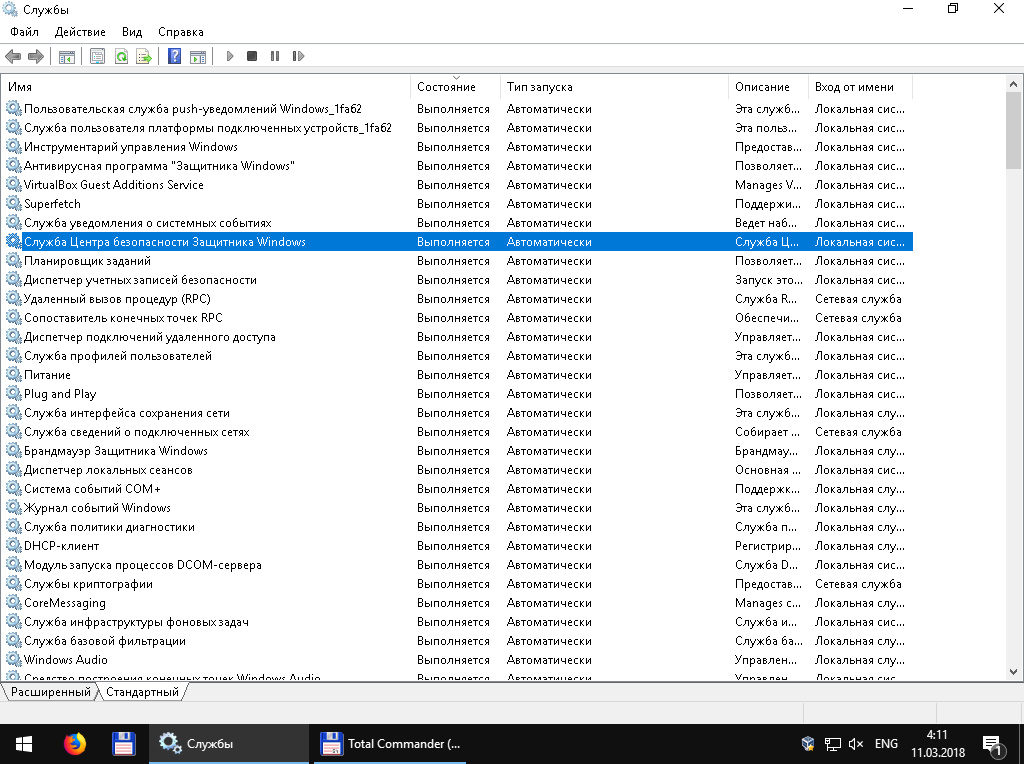Open the Файл menu
This screenshot has height=764, width=1024.
[24, 31]
